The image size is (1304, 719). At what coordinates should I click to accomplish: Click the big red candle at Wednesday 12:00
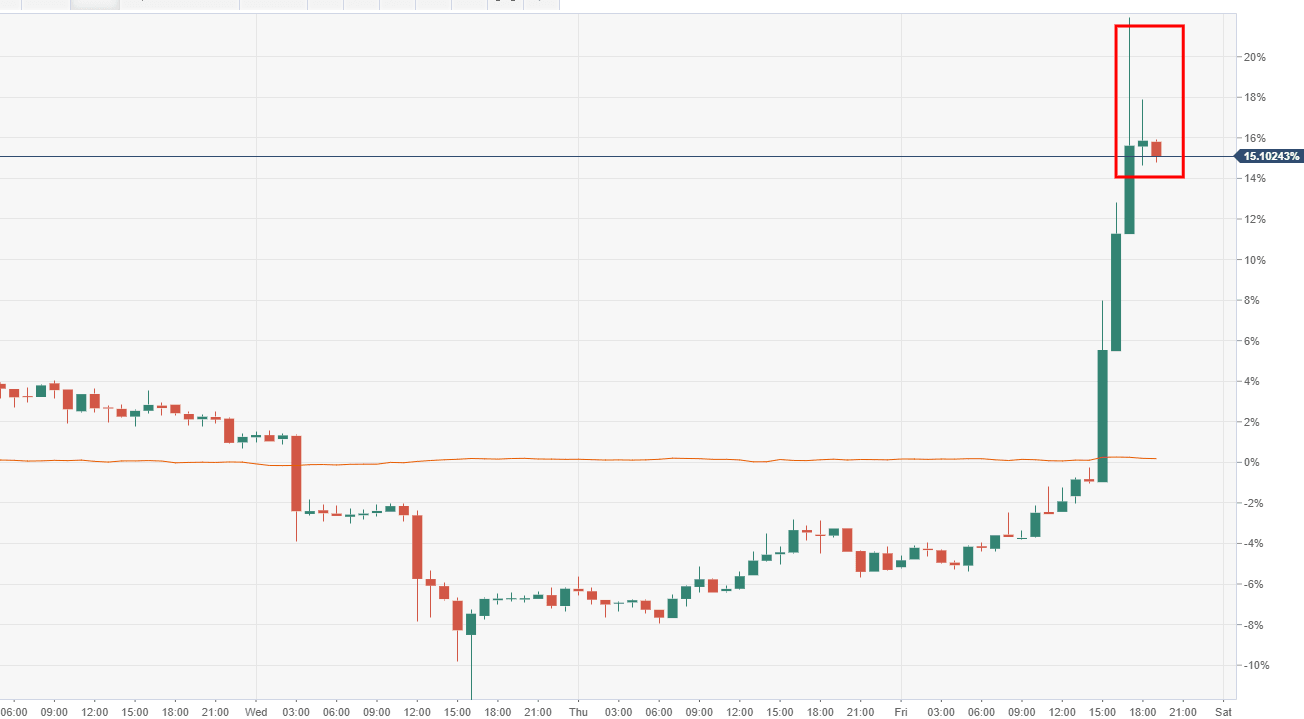coord(417,546)
